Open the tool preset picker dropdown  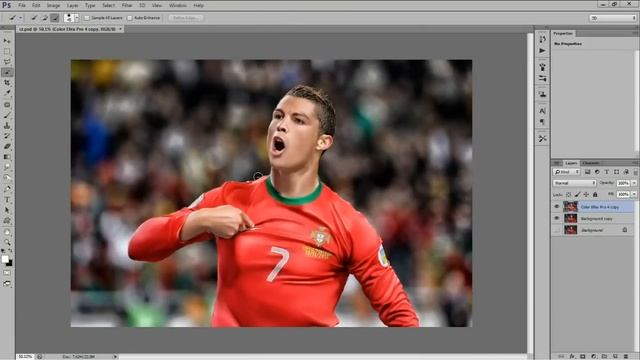[x=20, y=18]
